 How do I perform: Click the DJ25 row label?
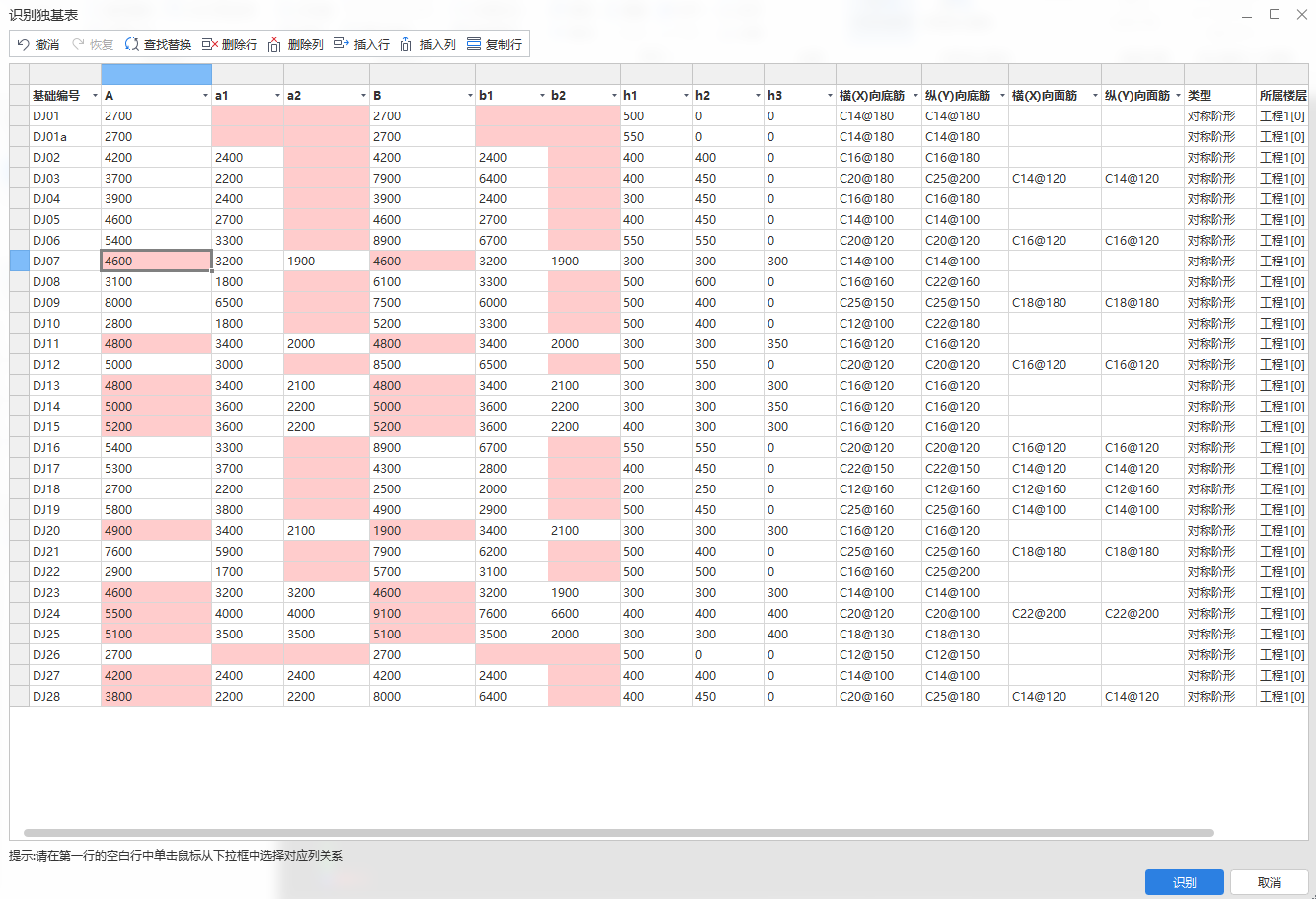[x=65, y=635]
